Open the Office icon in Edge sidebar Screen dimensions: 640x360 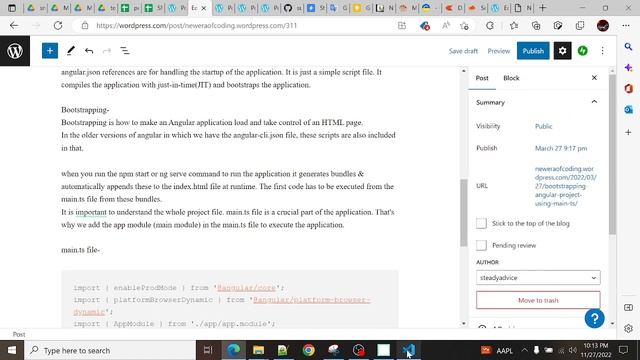click(628, 89)
